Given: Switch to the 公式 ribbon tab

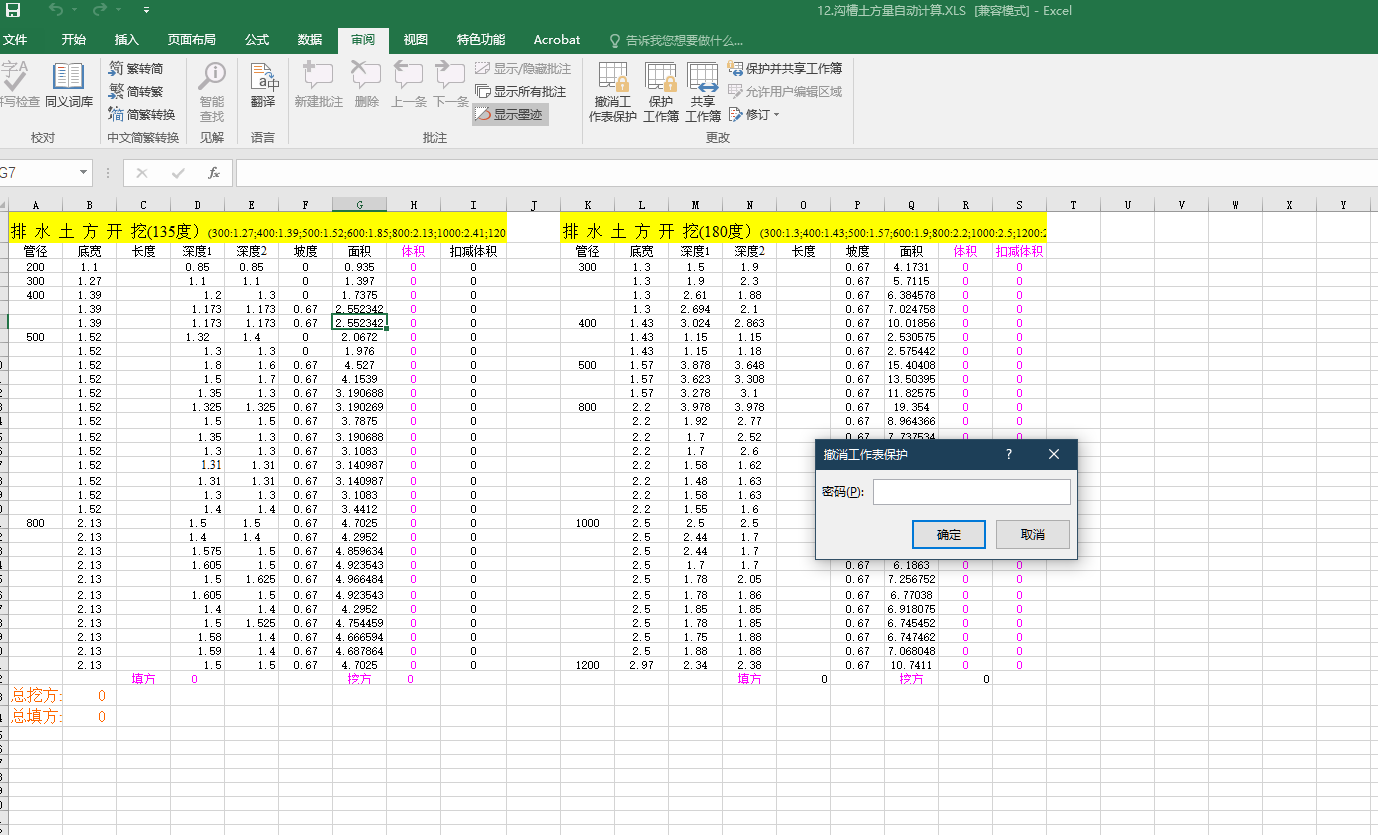Looking at the screenshot, I should click(257, 40).
